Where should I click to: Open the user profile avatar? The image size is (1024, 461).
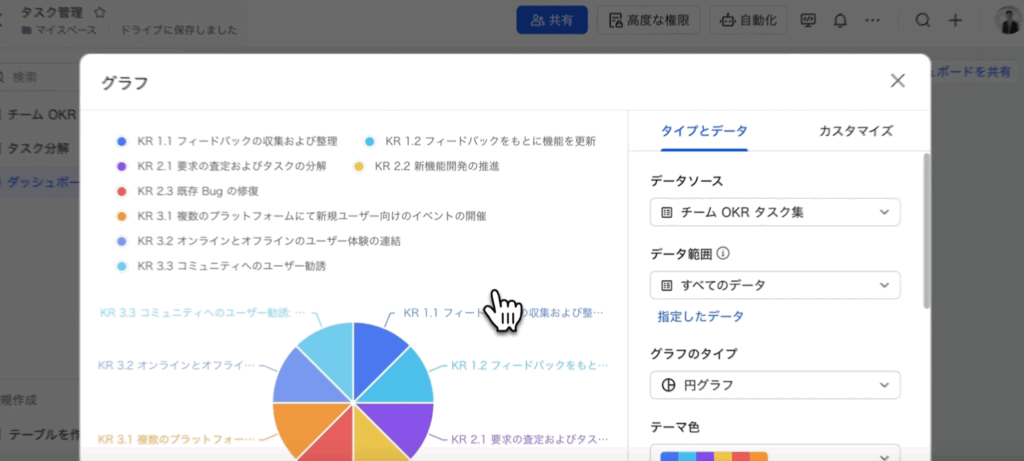pyautogui.click(x=1007, y=20)
